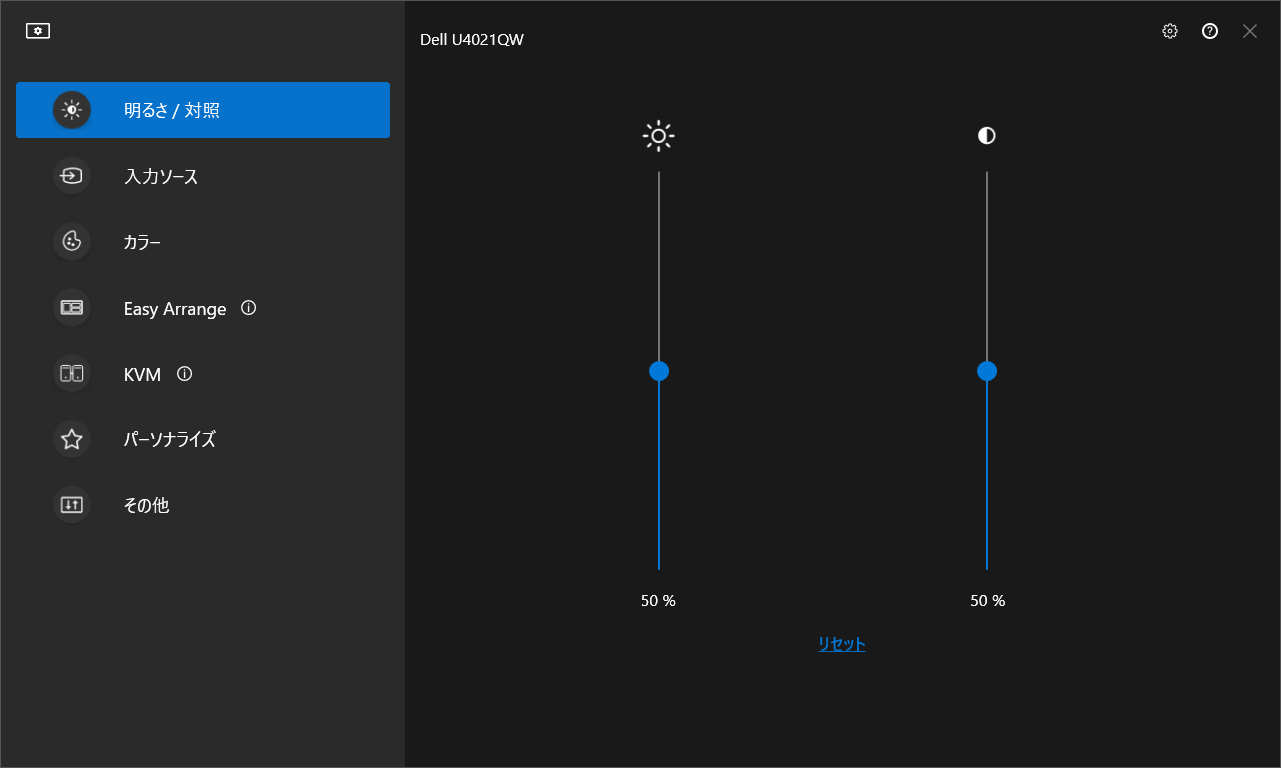Click the star Personalize icon
Screen dimensions: 1281x768
[72, 439]
